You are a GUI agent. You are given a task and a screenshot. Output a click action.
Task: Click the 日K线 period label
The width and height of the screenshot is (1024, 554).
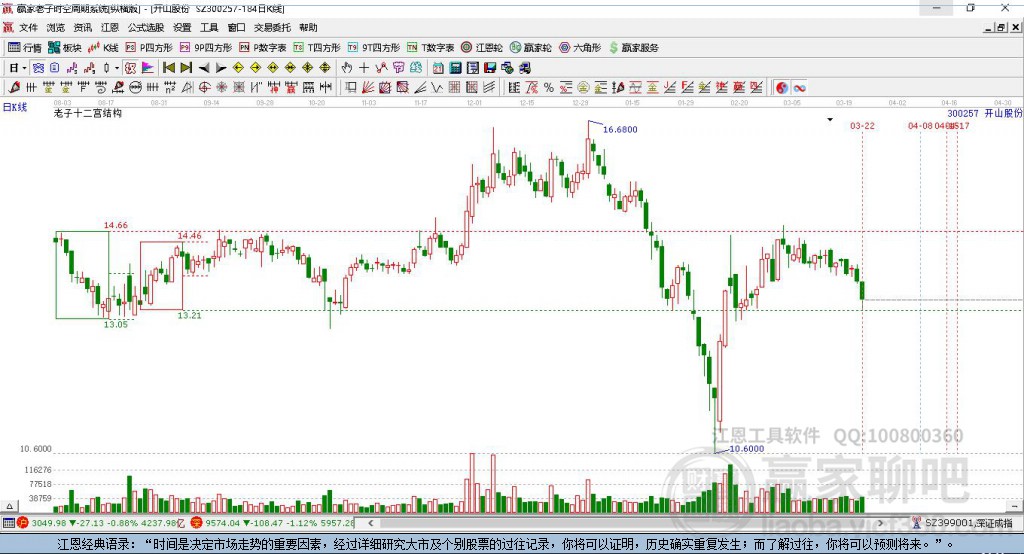[15, 107]
